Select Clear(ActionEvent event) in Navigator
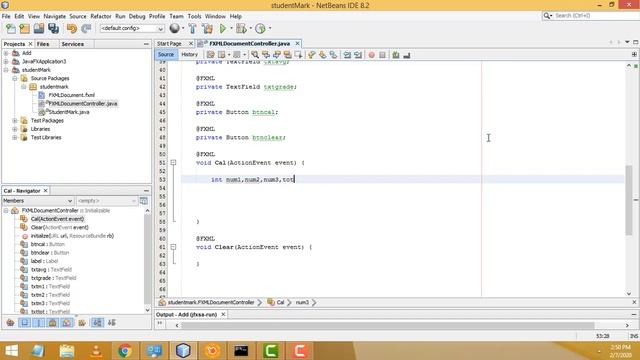 pos(60,227)
